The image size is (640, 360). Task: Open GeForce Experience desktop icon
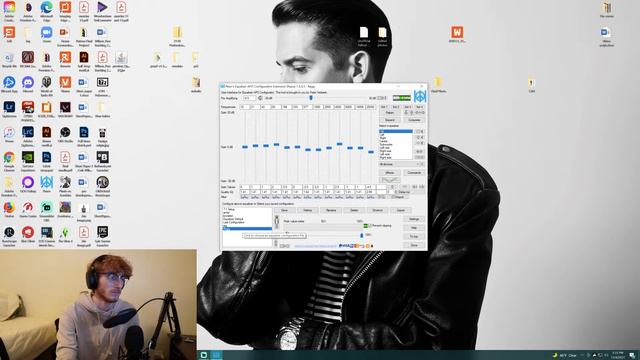(x=28, y=160)
